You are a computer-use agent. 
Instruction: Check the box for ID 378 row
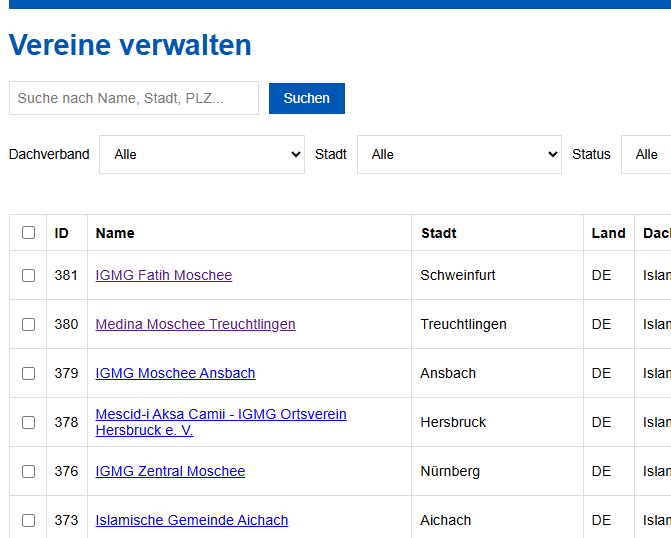point(28,422)
